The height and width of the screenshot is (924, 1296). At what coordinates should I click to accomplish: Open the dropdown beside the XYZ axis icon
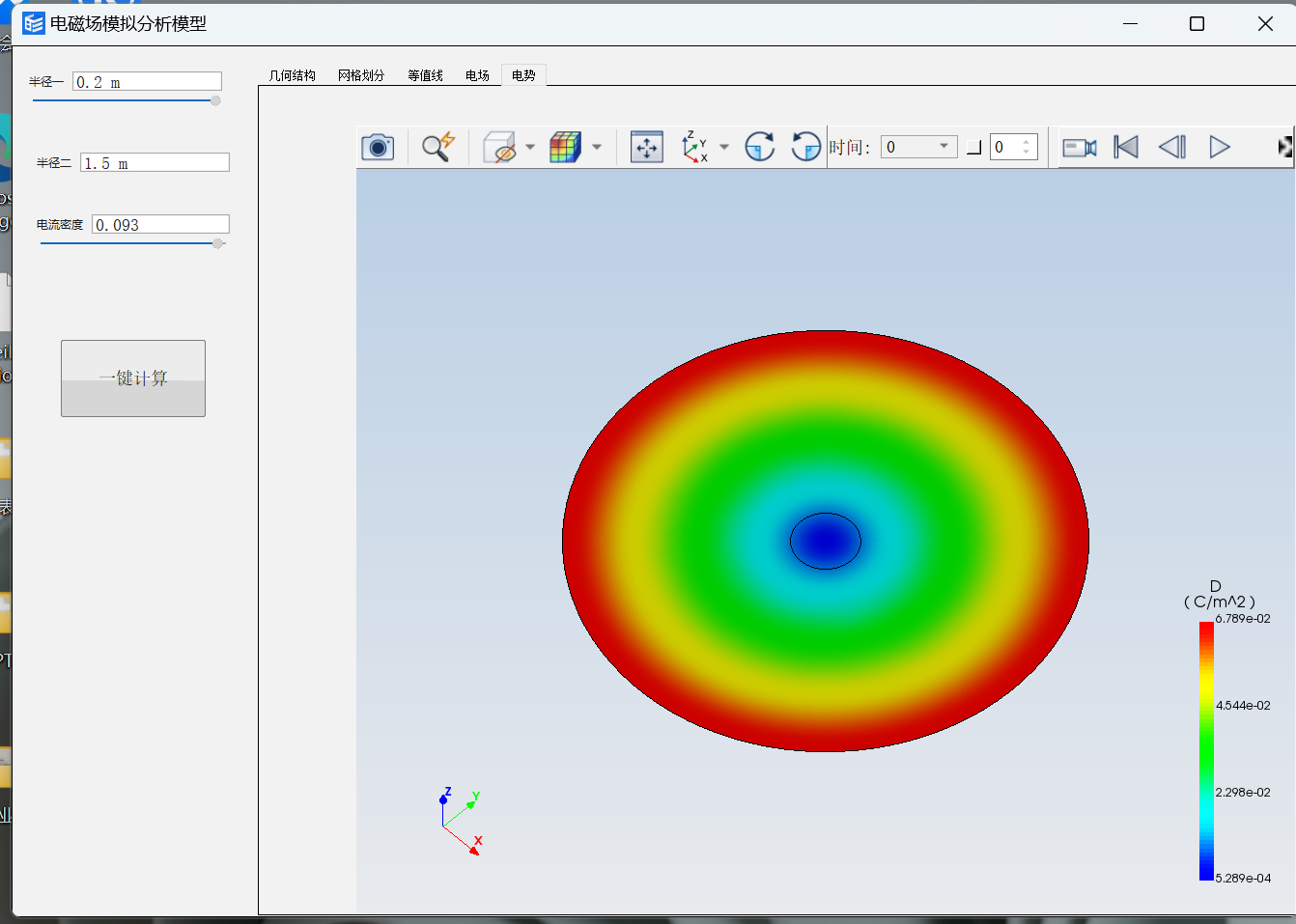coord(724,147)
